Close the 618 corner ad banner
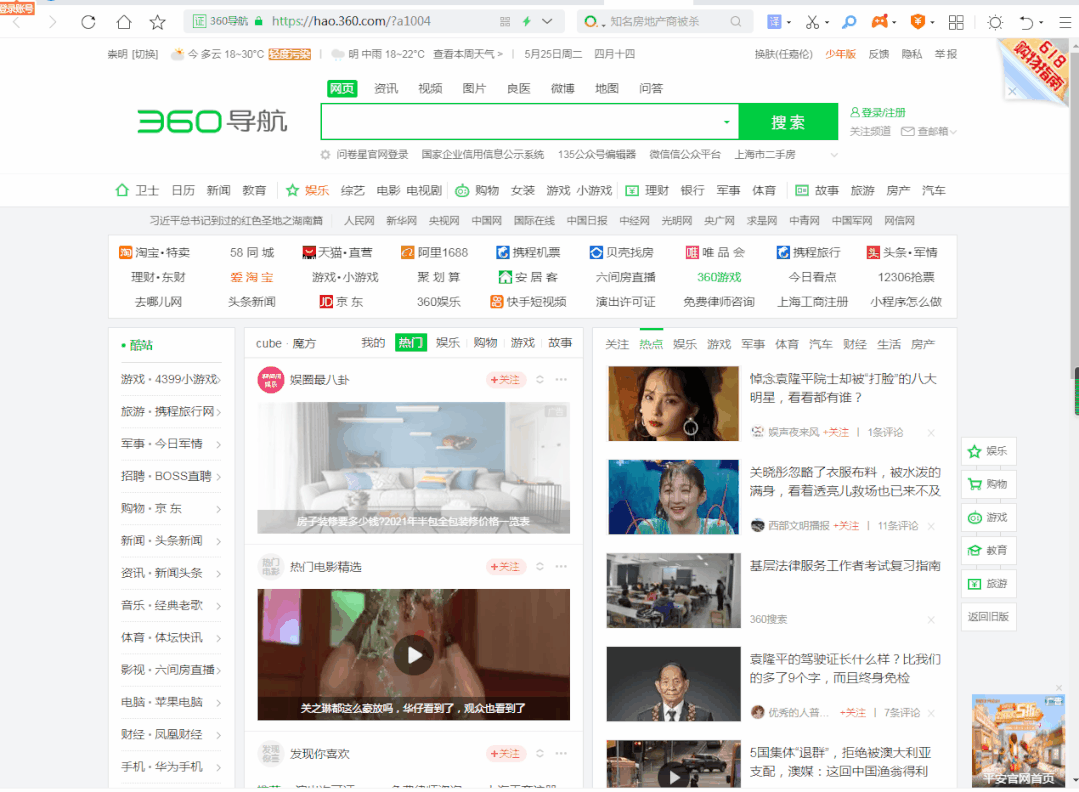This screenshot has height=792, width=1079. pos(1012,91)
